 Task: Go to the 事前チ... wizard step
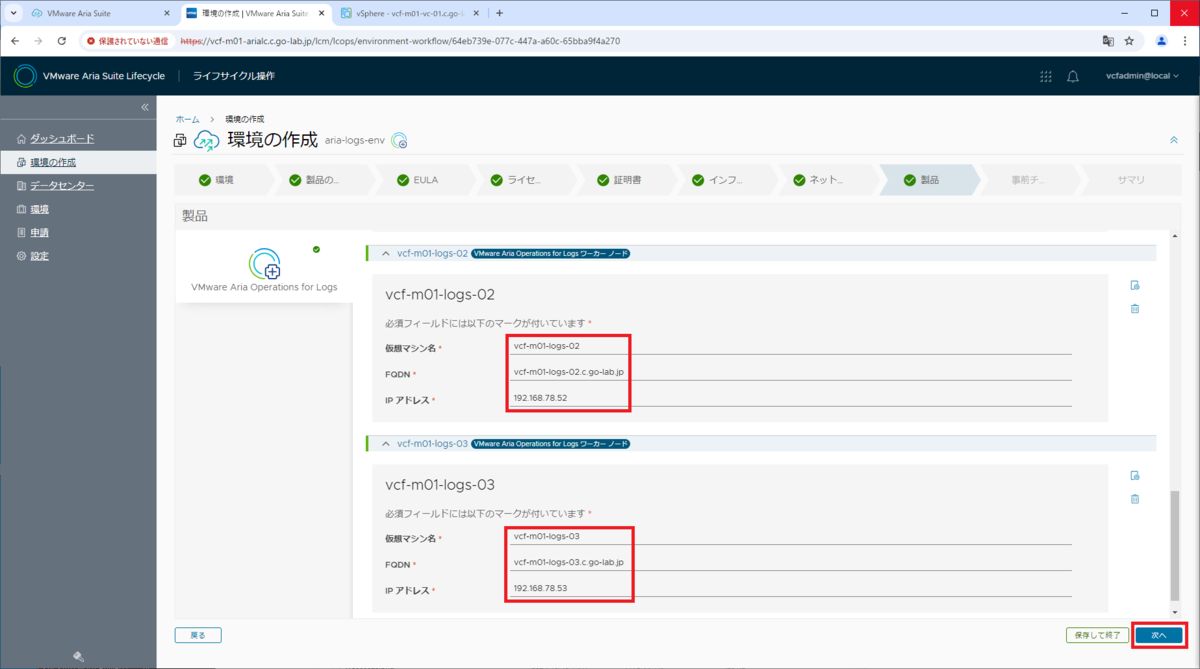[x=1029, y=181]
